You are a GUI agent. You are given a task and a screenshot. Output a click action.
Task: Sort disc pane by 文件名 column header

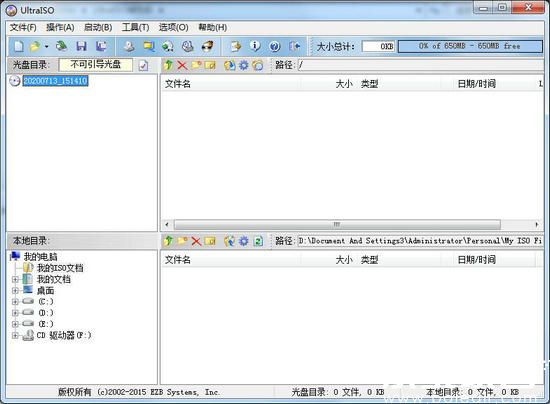click(x=230, y=84)
